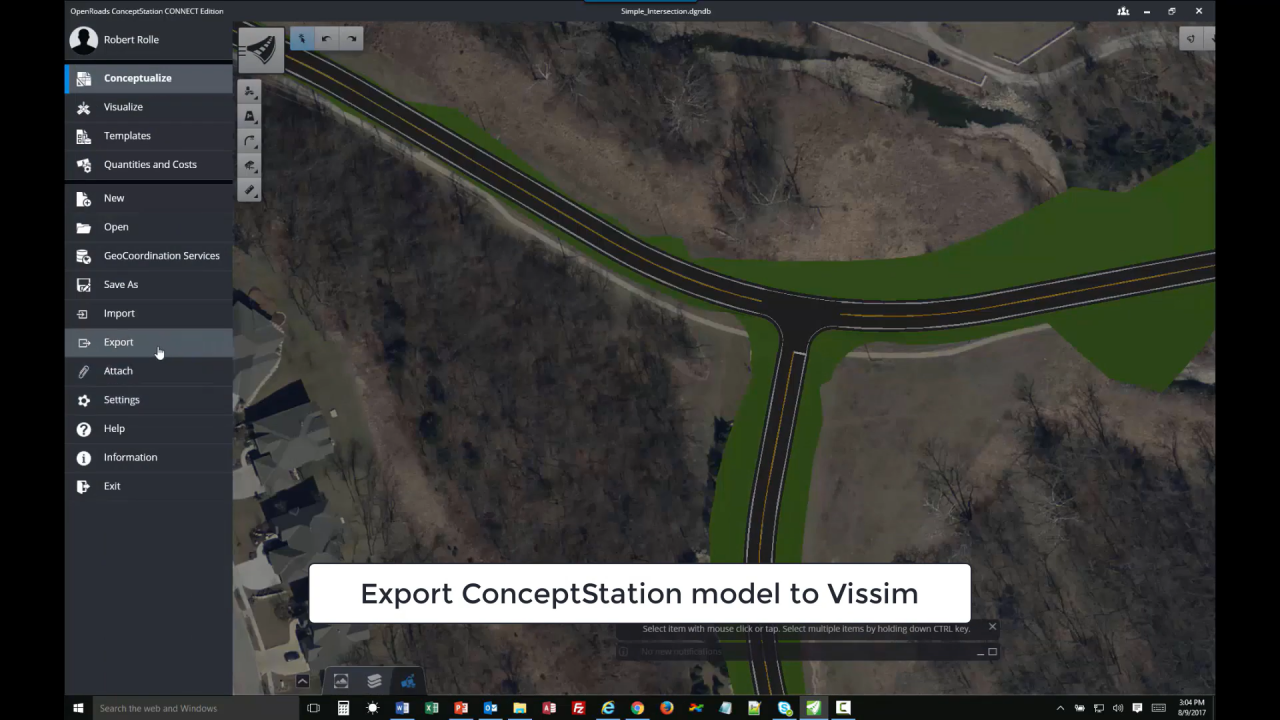Maximize the notifications panel

coord(993,652)
